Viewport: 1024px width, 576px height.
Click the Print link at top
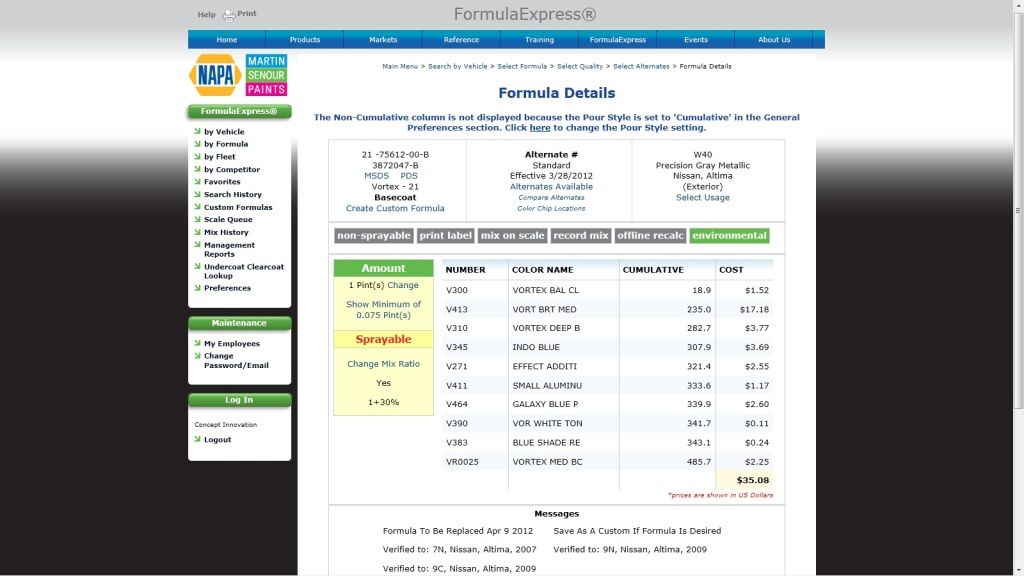click(247, 13)
